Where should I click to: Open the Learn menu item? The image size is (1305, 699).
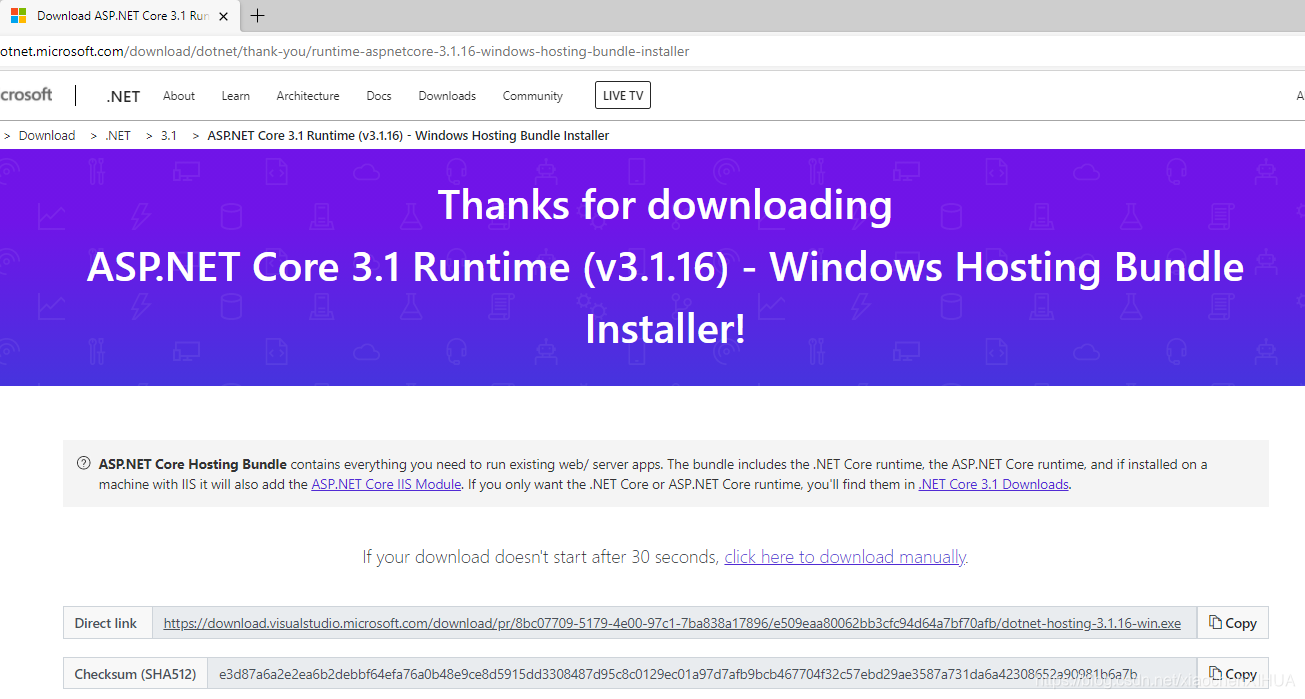click(236, 96)
